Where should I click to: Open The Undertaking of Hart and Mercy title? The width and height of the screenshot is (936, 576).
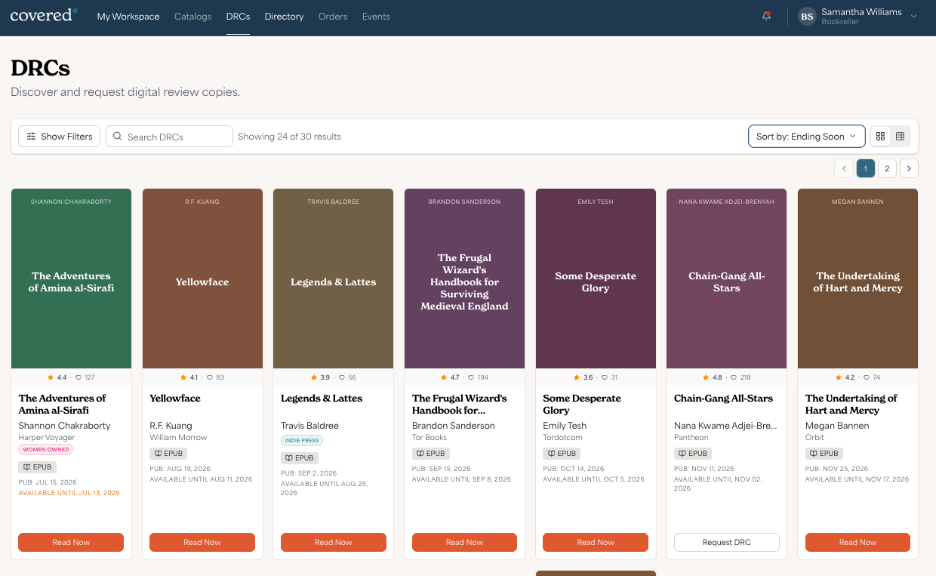click(x=851, y=404)
